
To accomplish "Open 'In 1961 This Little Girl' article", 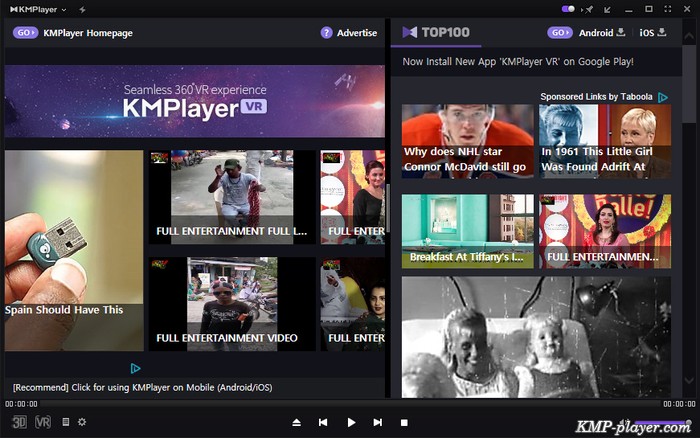I will [x=604, y=142].
